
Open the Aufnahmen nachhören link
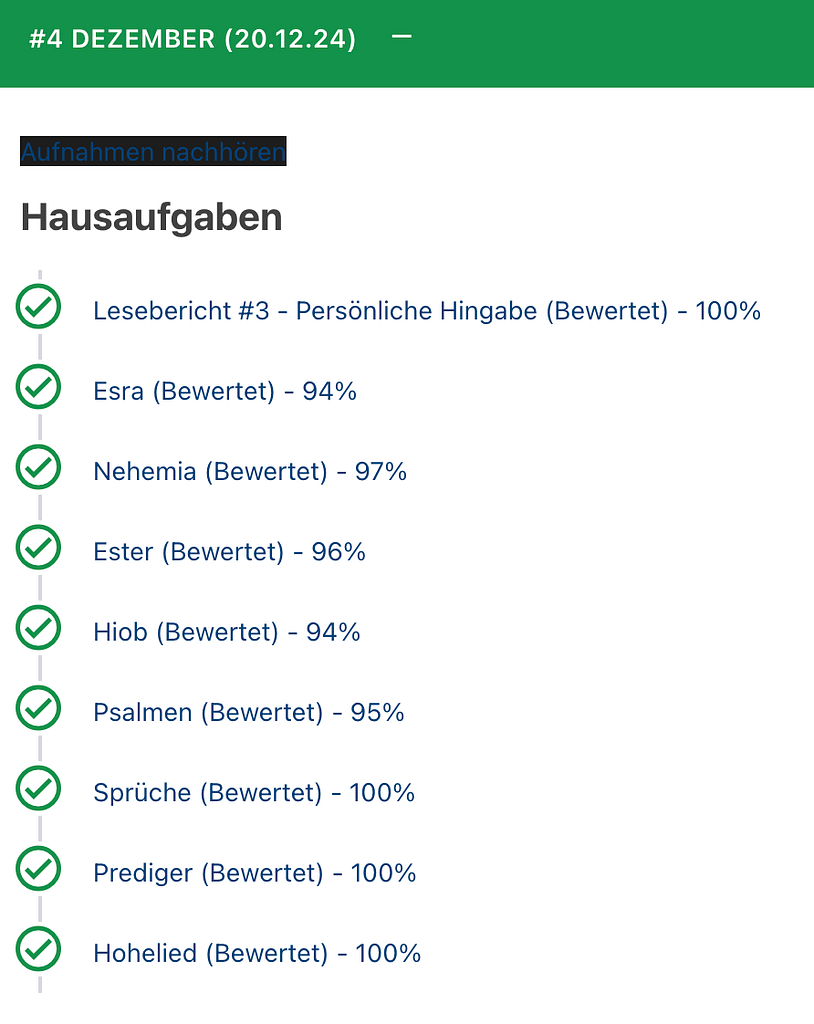pos(154,152)
